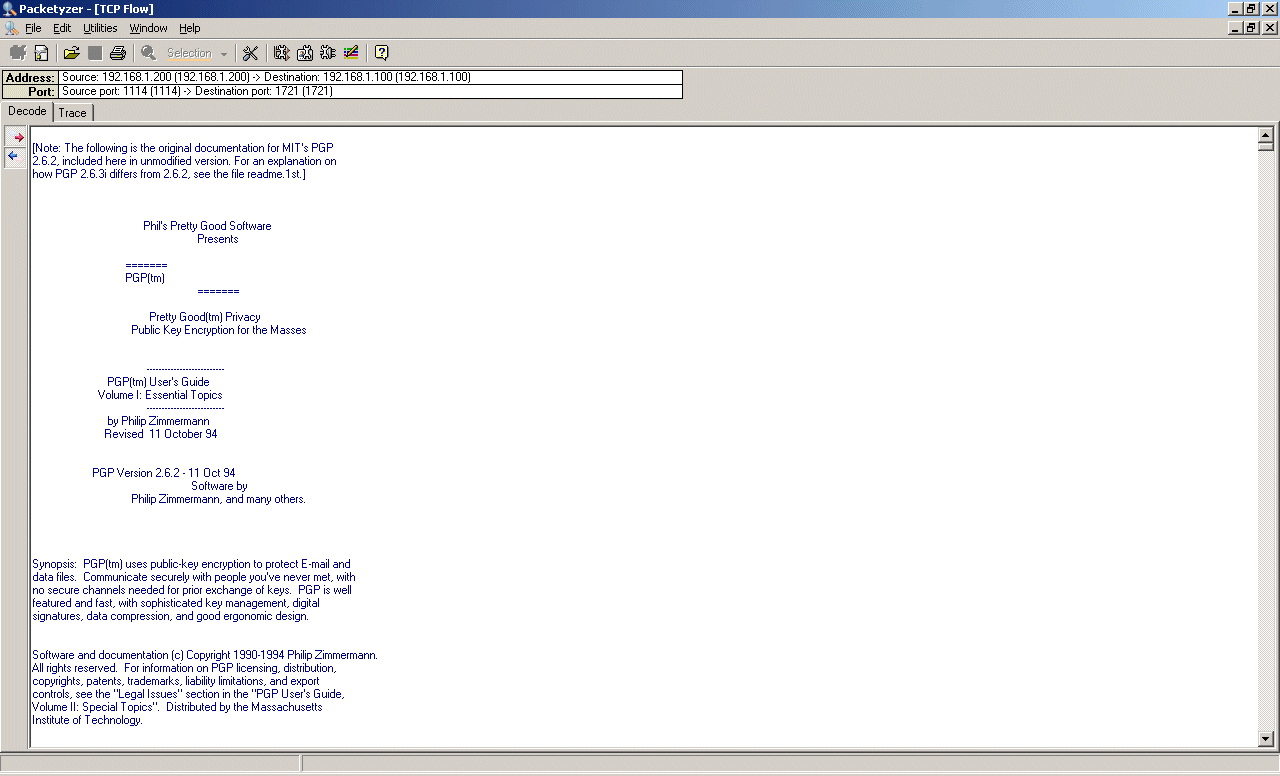1280x776 pixels.
Task: Open the File menu
Action: (33, 28)
